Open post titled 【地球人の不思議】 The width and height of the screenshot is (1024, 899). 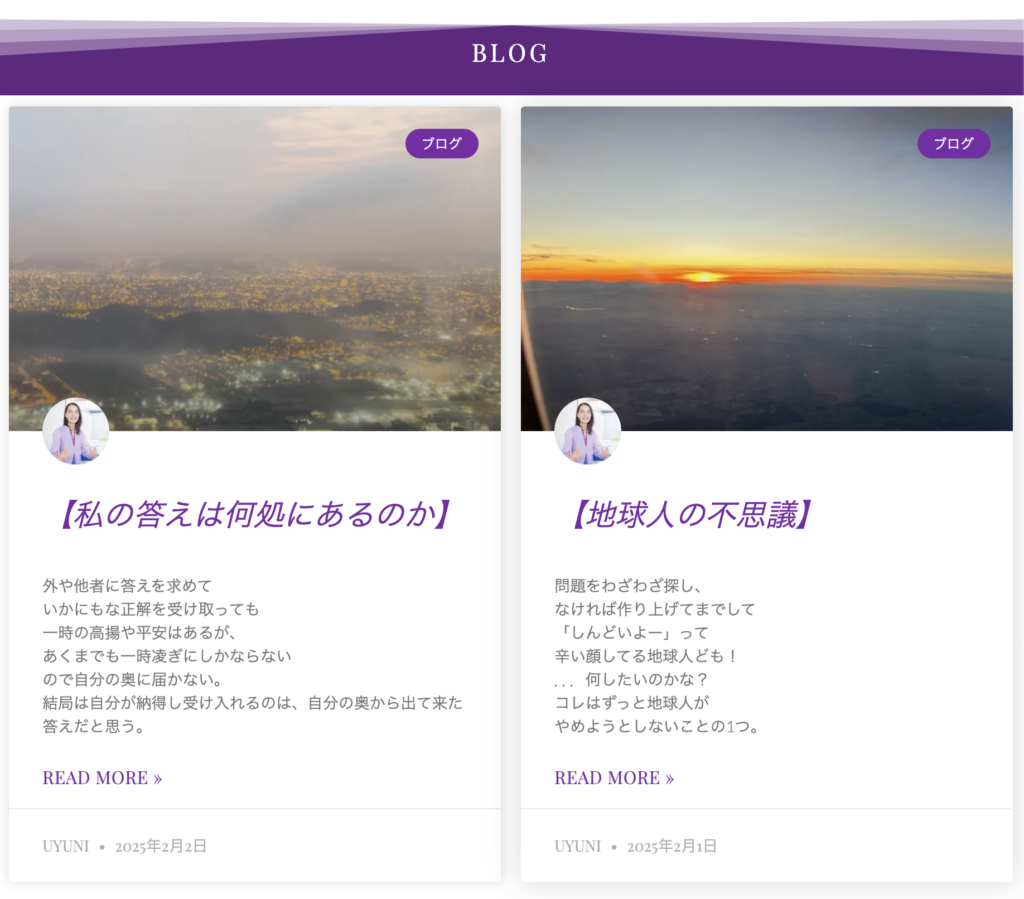692,514
